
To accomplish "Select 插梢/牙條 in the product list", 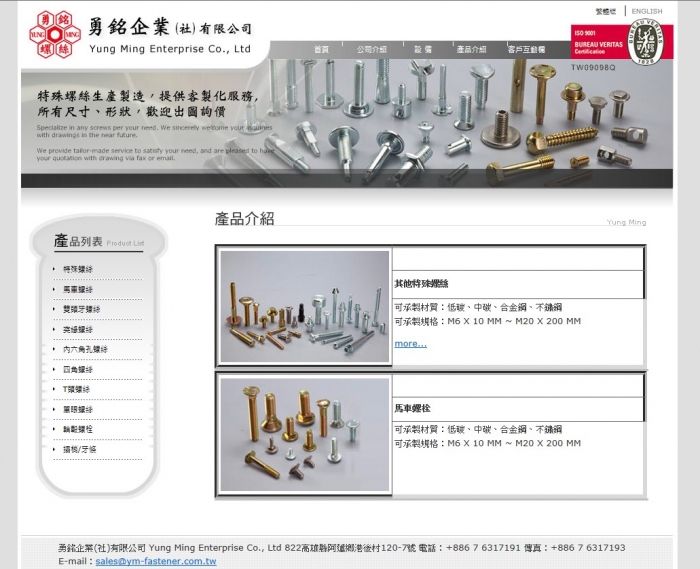I will [x=79, y=449].
